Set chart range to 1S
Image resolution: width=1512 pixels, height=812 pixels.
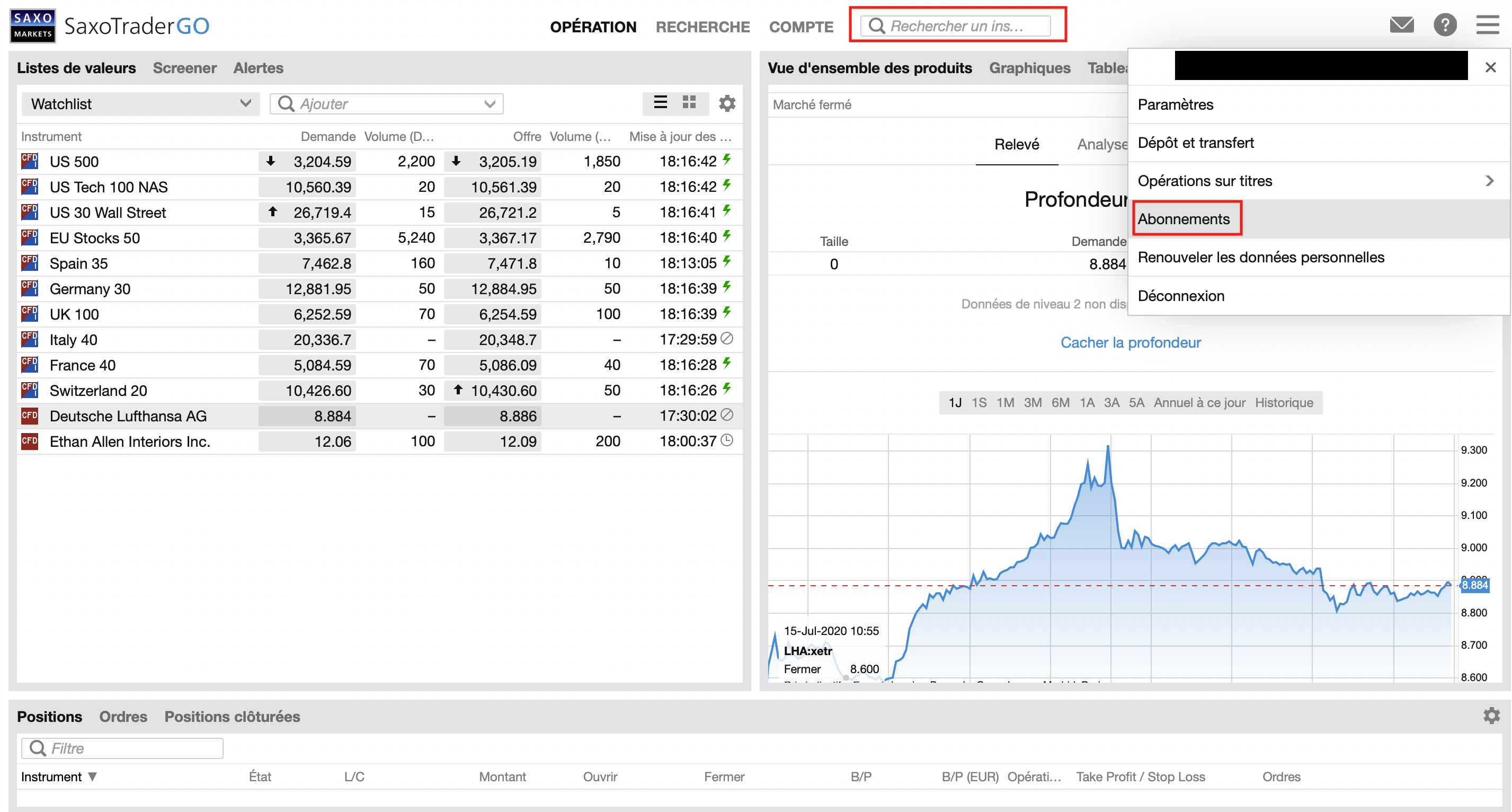pos(979,403)
